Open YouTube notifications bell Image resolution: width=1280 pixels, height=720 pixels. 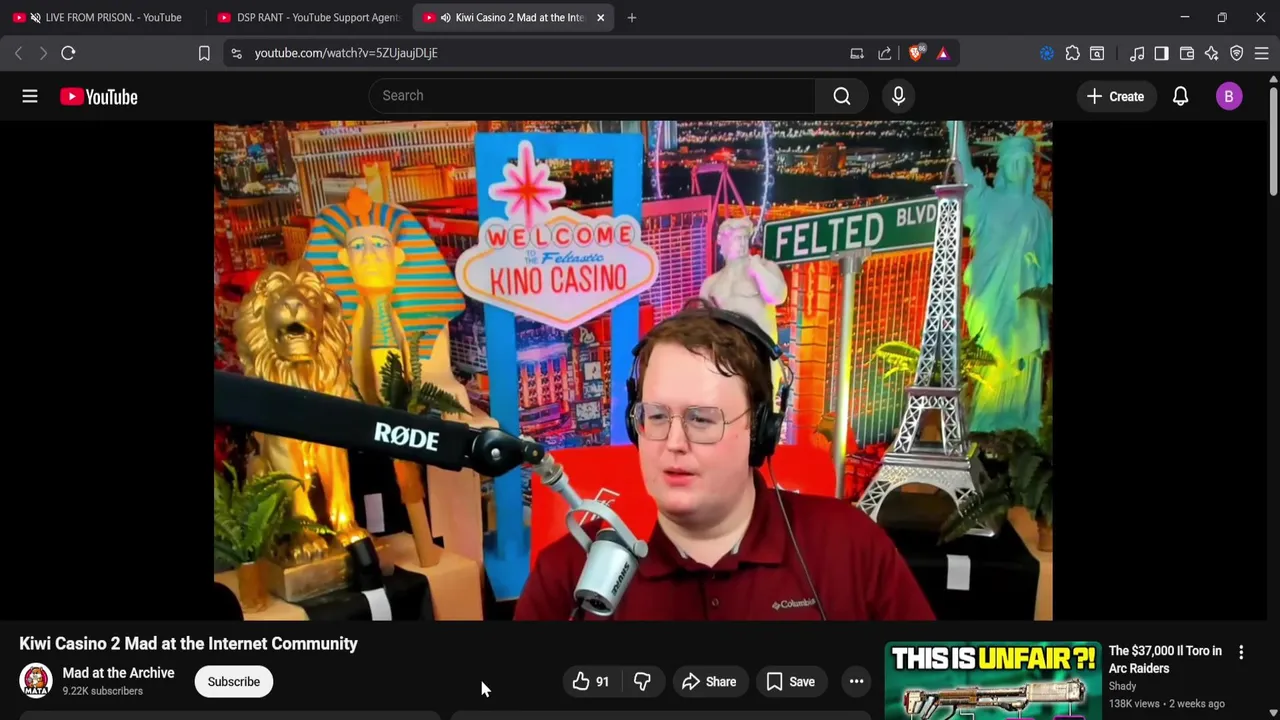point(1180,96)
